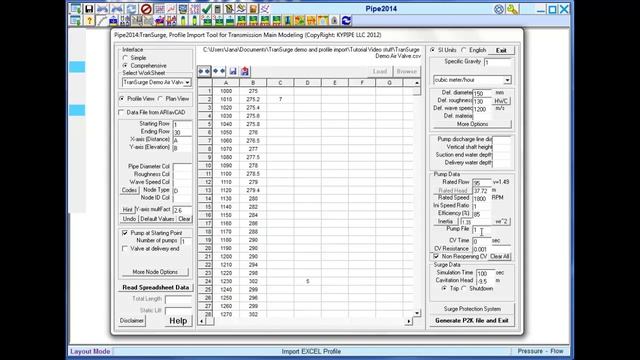Click the red prohibited circle toolbar icon

pos(147,9)
